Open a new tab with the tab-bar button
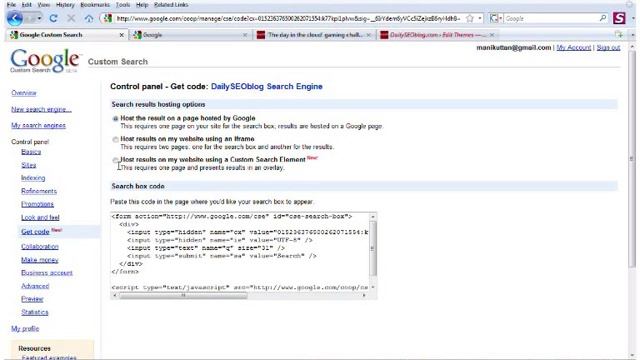The width and height of the screenshot is (640, 360). coord(619,35)
